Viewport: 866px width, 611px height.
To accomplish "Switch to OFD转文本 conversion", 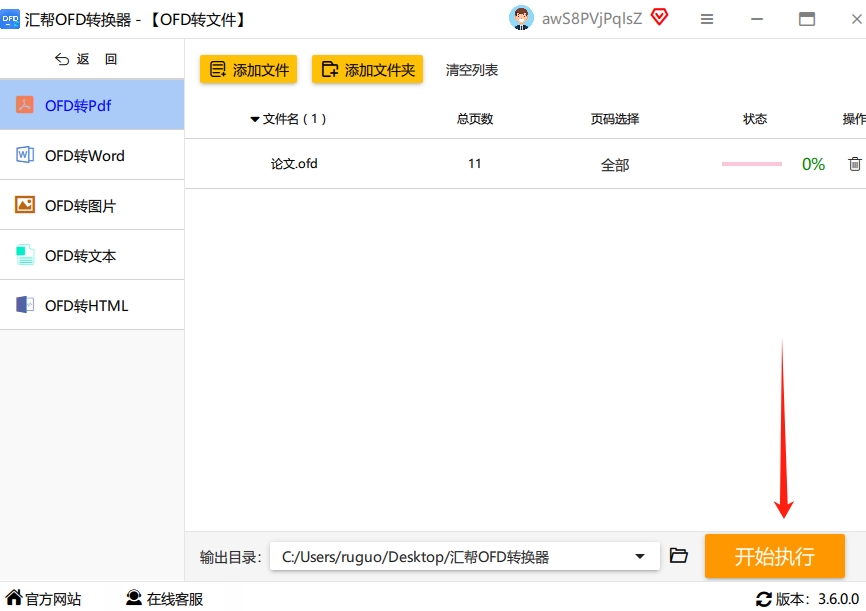I will point(92,255).
